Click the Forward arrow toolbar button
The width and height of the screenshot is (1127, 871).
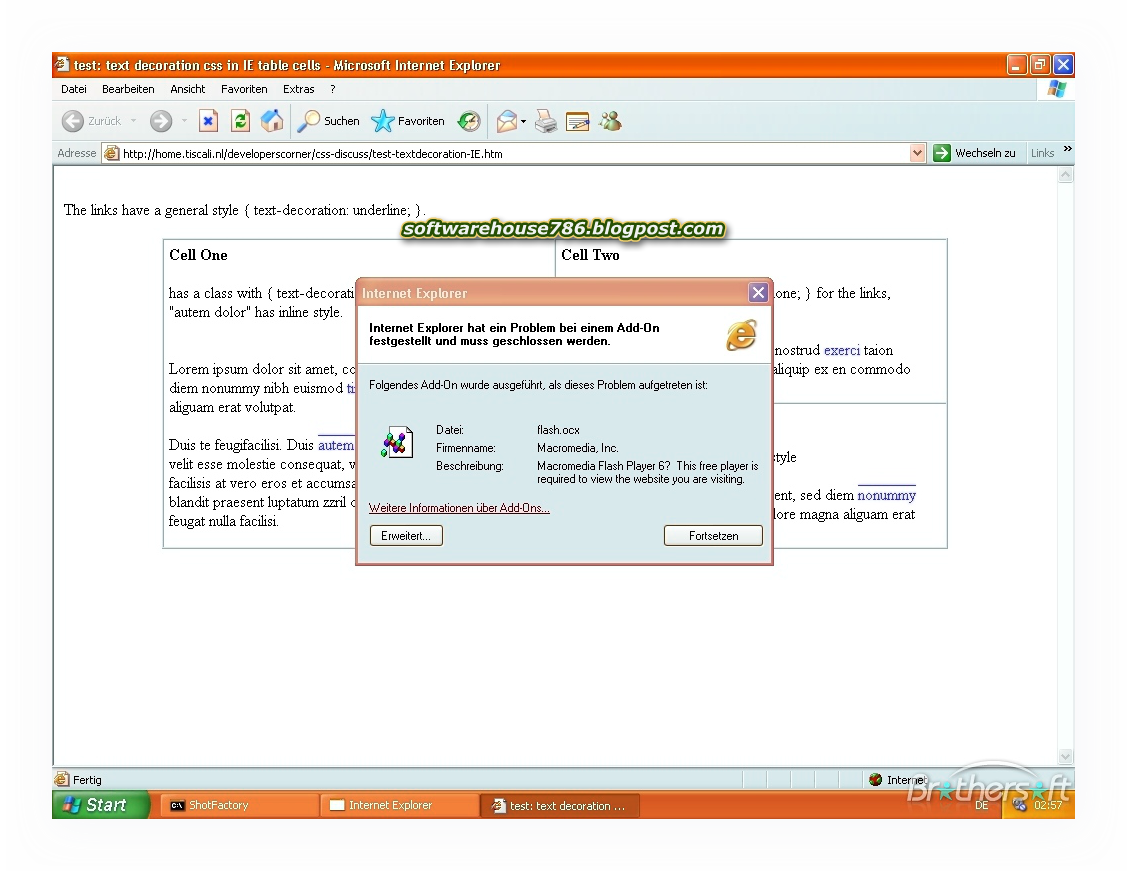click(x=161, y=121)
